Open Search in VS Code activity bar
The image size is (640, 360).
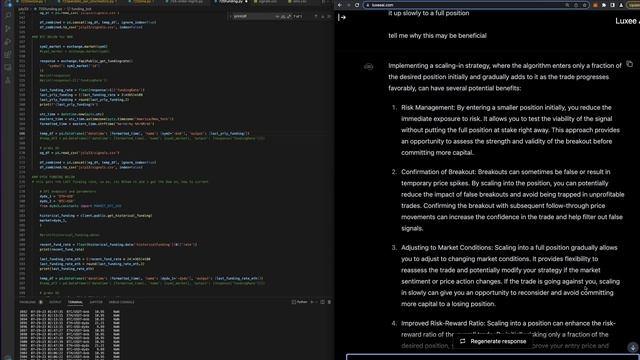pos(8,16)
